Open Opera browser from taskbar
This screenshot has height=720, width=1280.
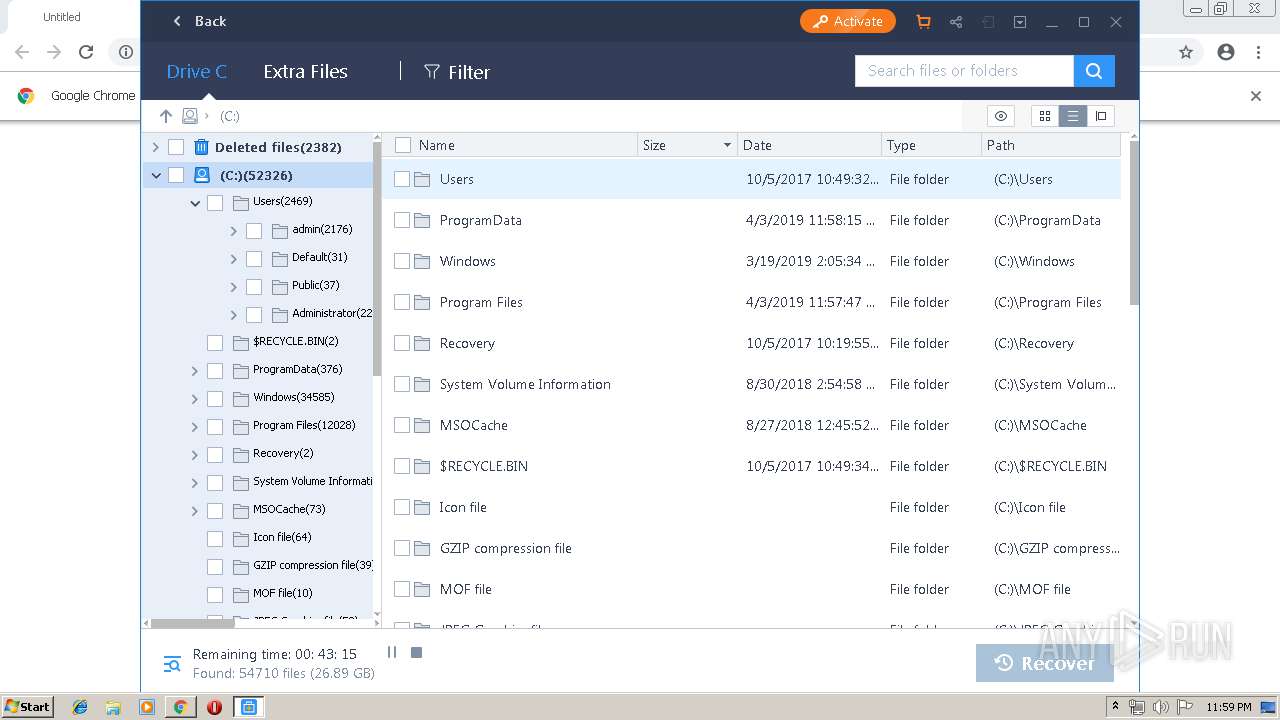[x=214, y=707]
